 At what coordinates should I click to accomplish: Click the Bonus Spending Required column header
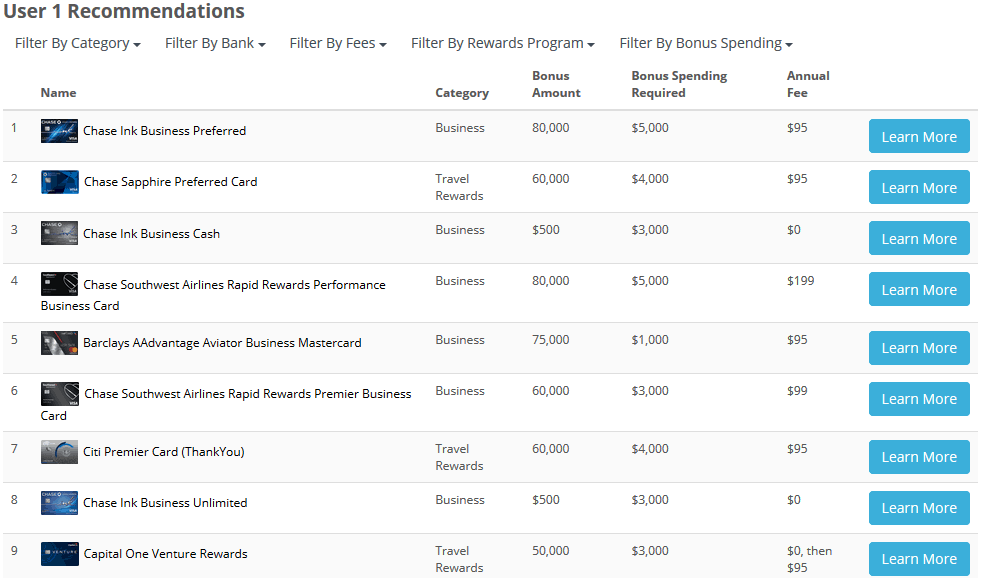679,84
